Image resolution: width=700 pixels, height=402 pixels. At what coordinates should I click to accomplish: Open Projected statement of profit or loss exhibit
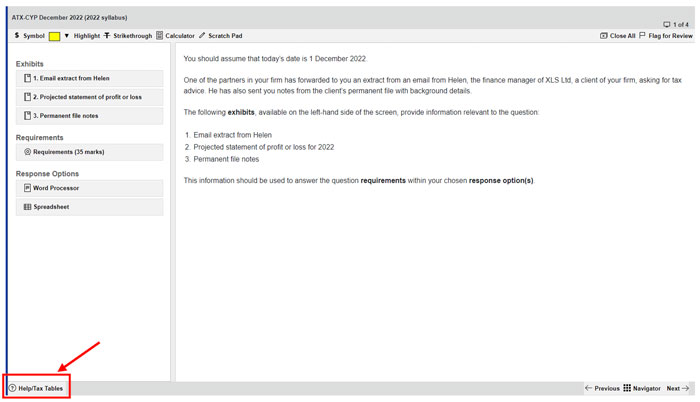coord(89,97)
